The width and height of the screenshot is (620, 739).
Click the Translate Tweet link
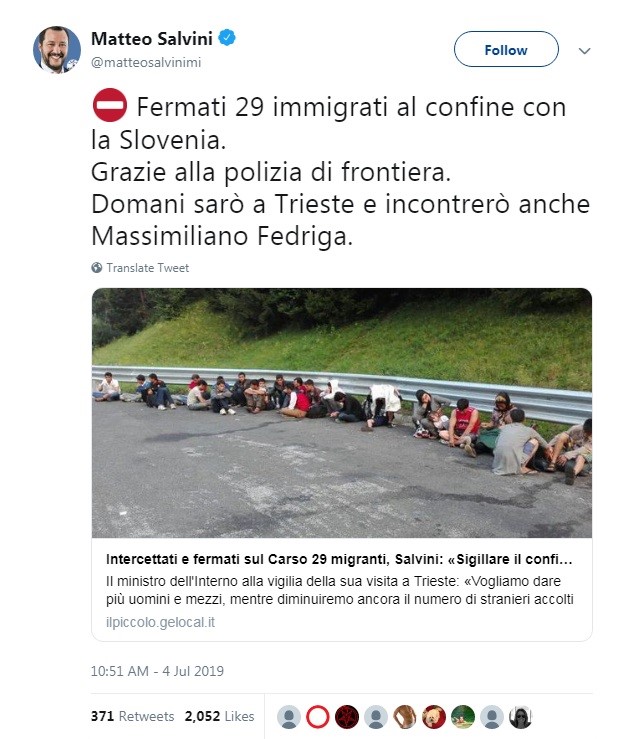point(147,268)
